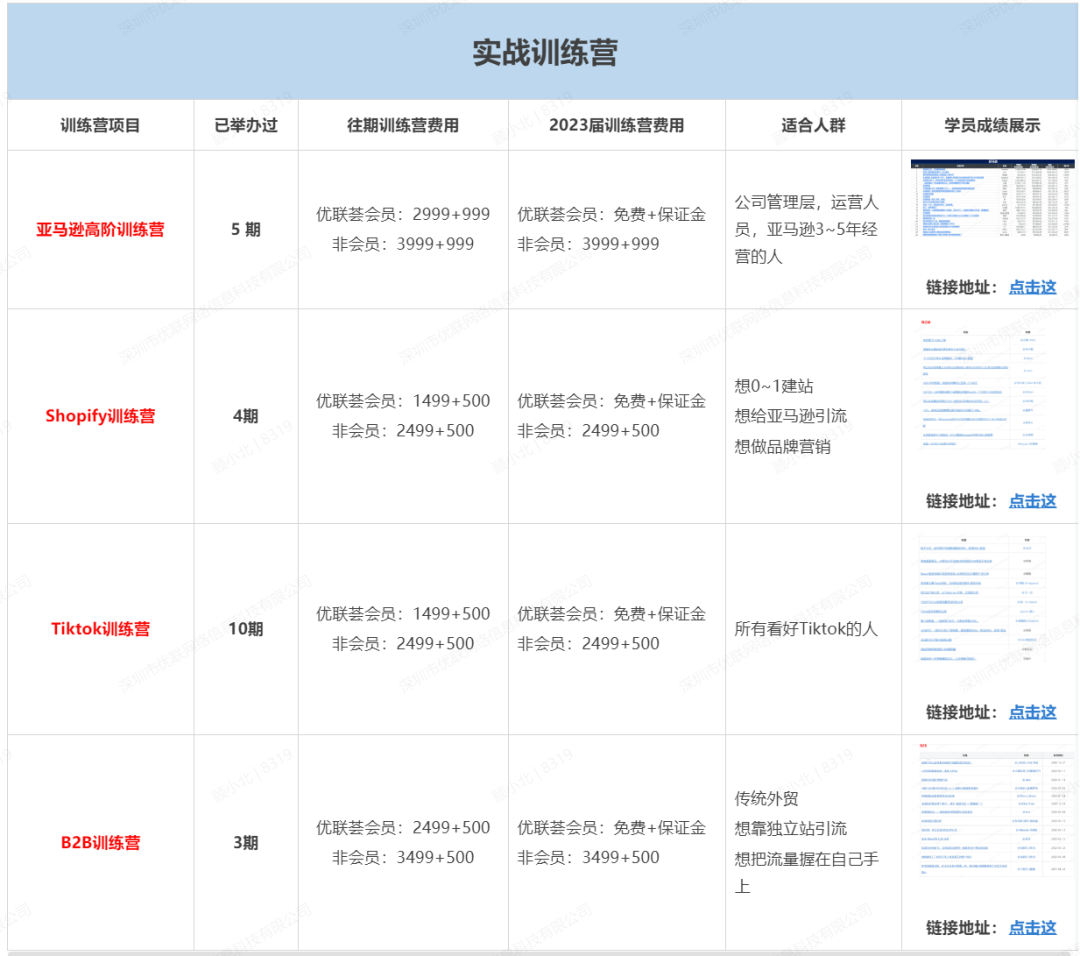Click 链接地址： label in Shopify row

click(x=962, y=501)
